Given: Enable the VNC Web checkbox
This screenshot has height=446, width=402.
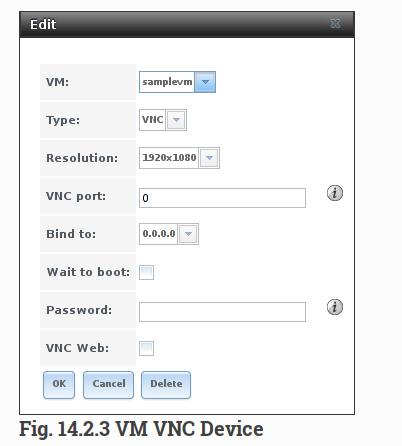Looking at the screenshot, I should (146, 348).
